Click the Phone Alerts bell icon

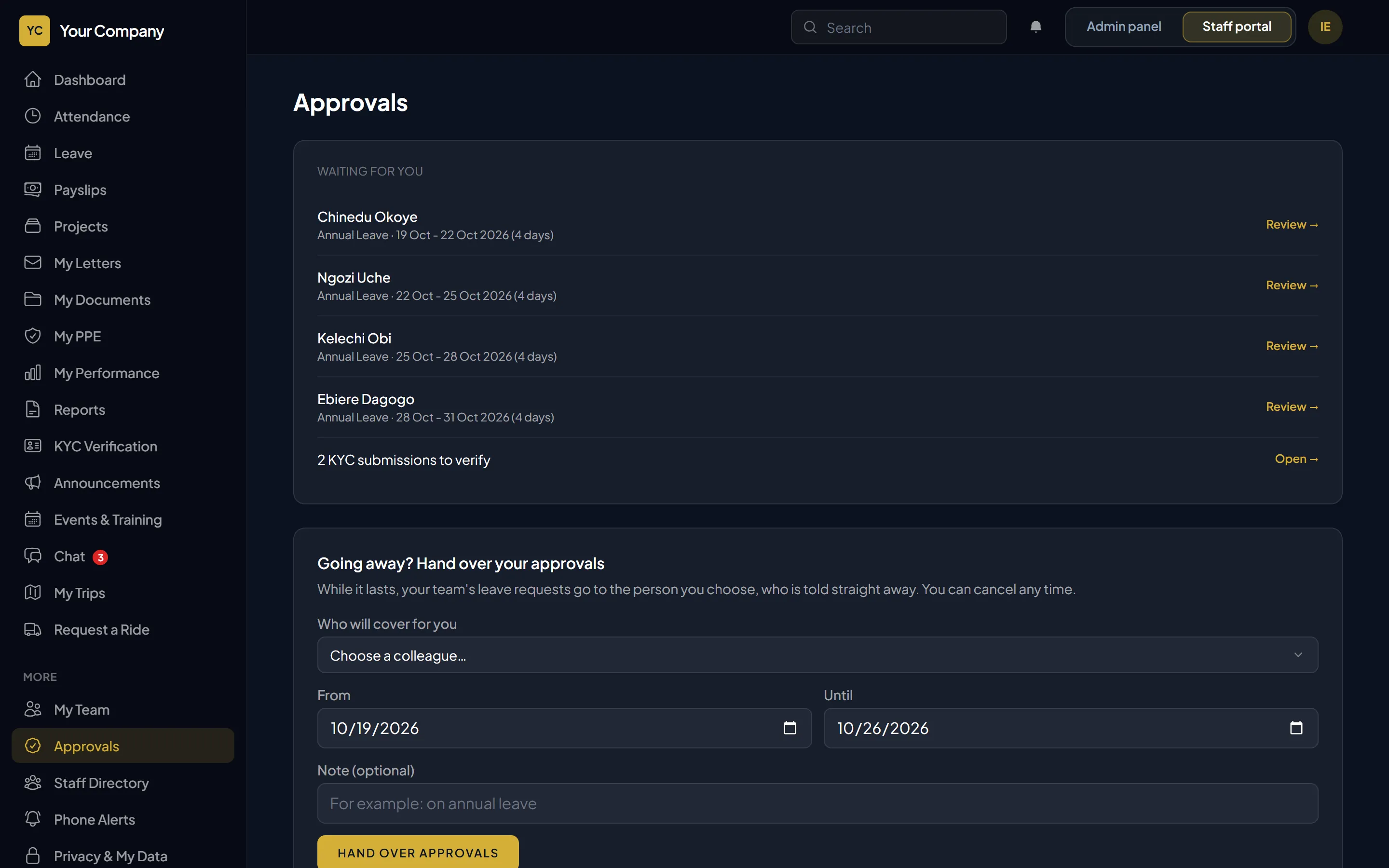(33, 819)
